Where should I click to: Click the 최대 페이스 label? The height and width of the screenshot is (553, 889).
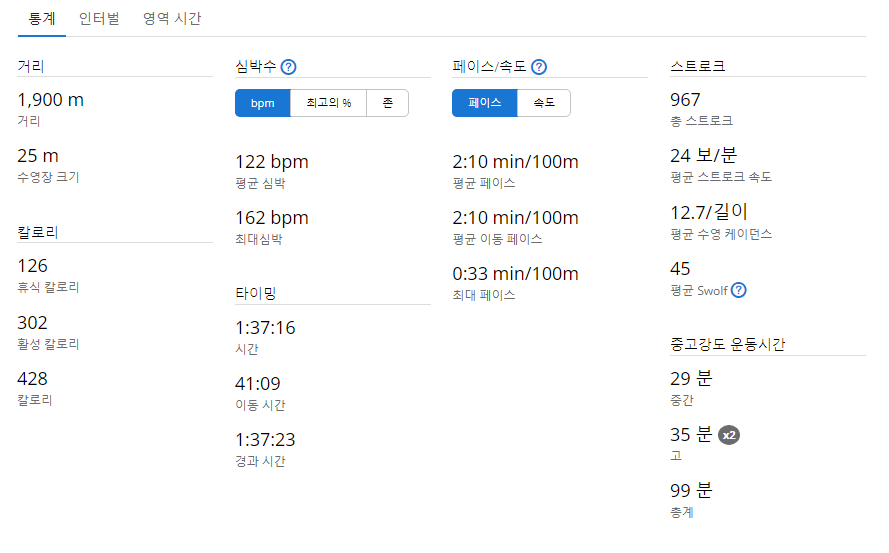point(484,296)
